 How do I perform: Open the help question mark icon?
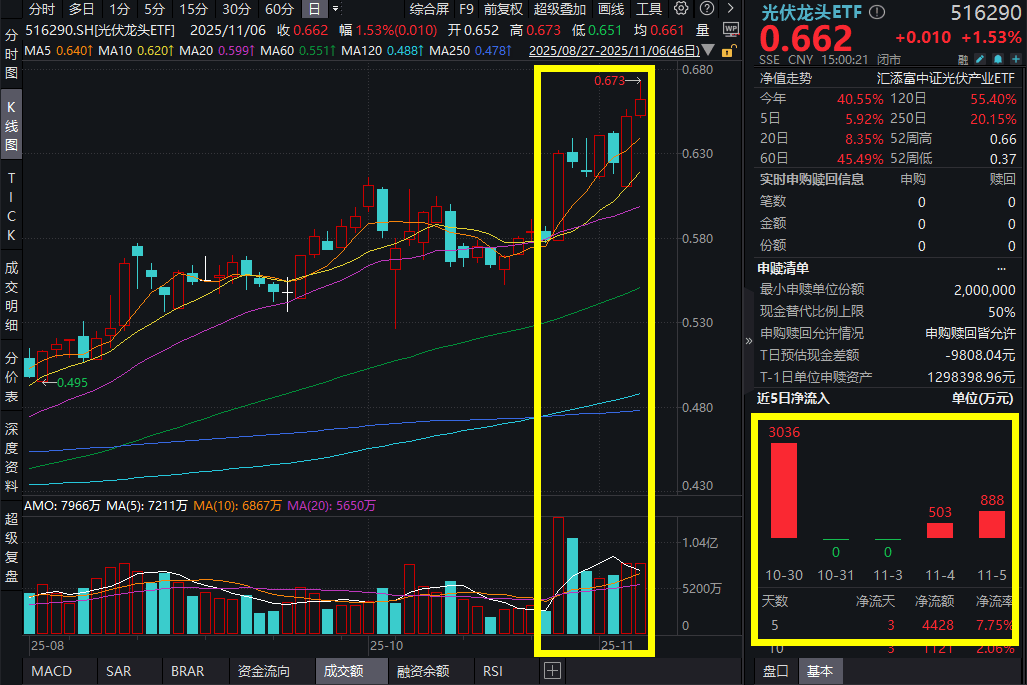[707, 9]
